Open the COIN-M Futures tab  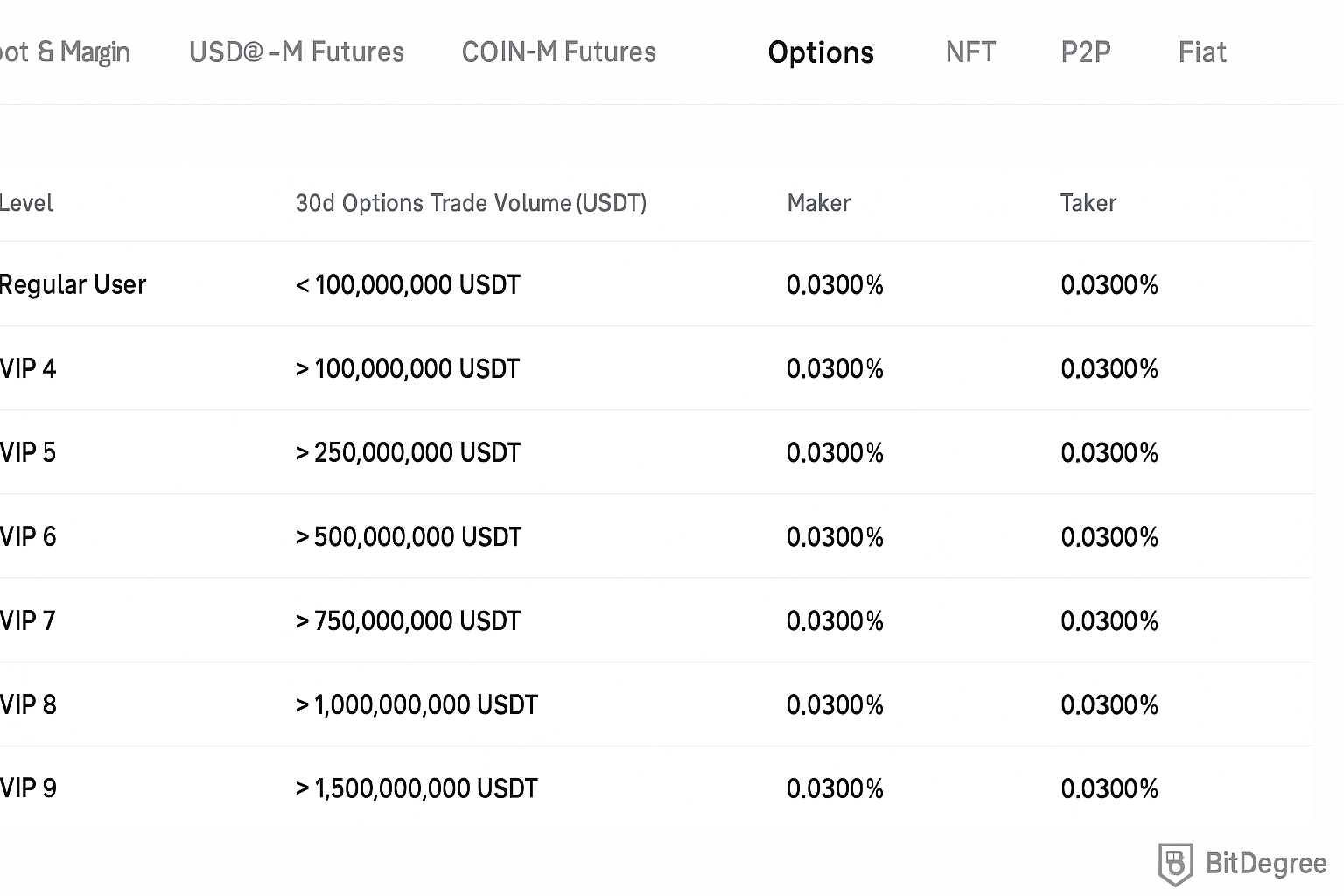558,52
